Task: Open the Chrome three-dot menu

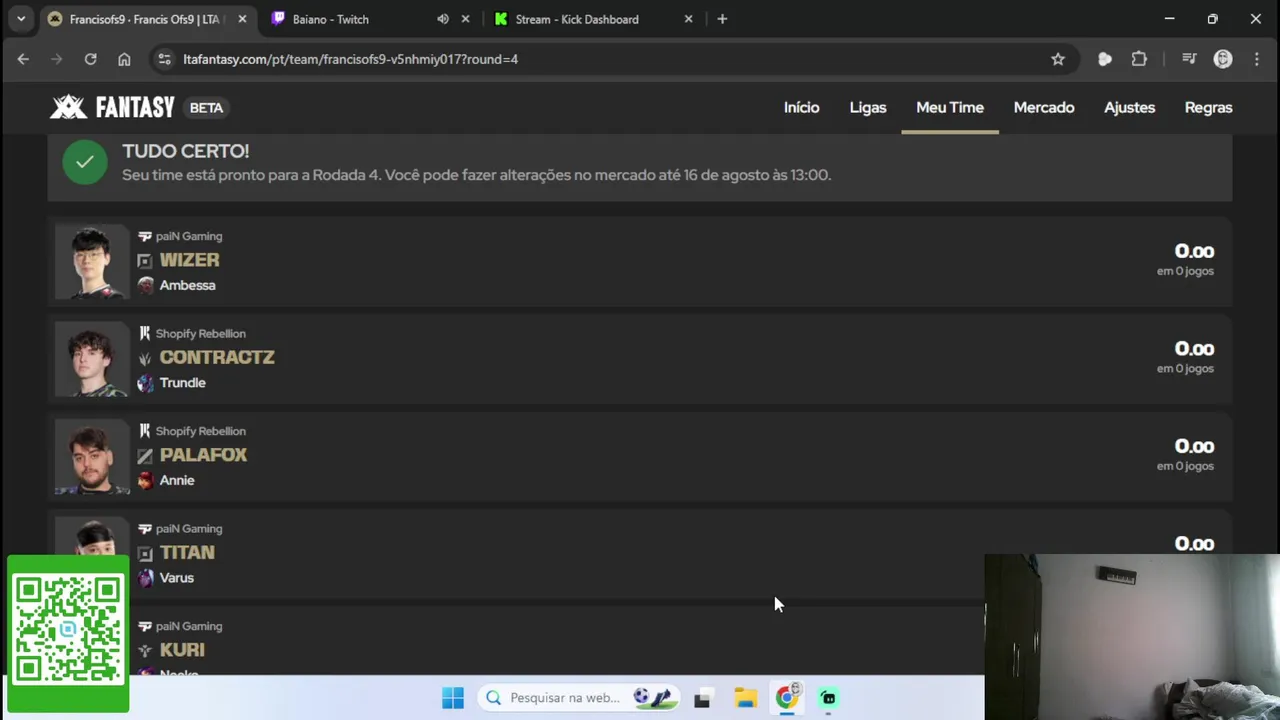Action: point(1256,59)
